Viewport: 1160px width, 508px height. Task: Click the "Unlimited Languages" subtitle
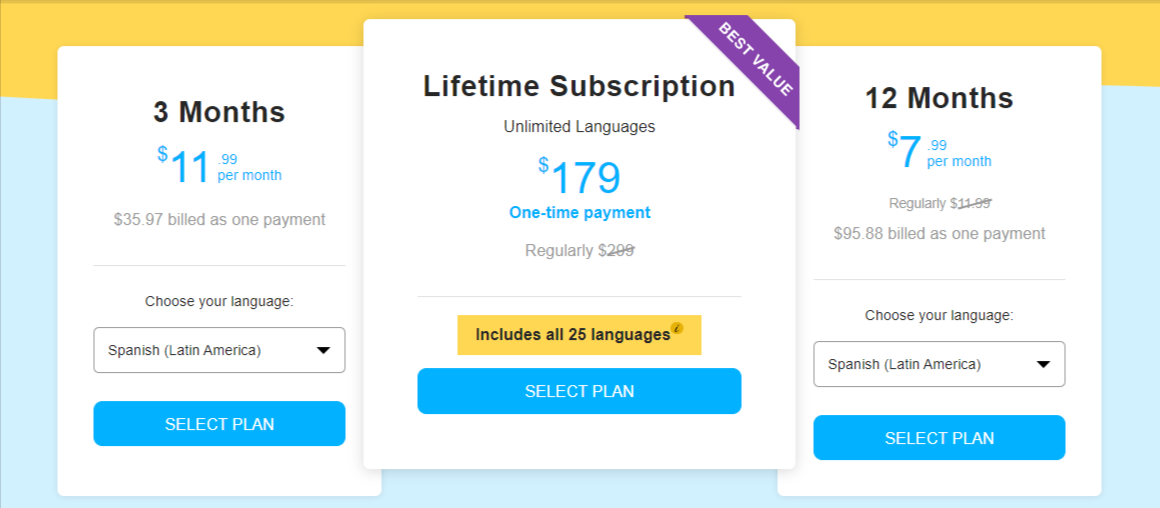click(x=579, y=127)
